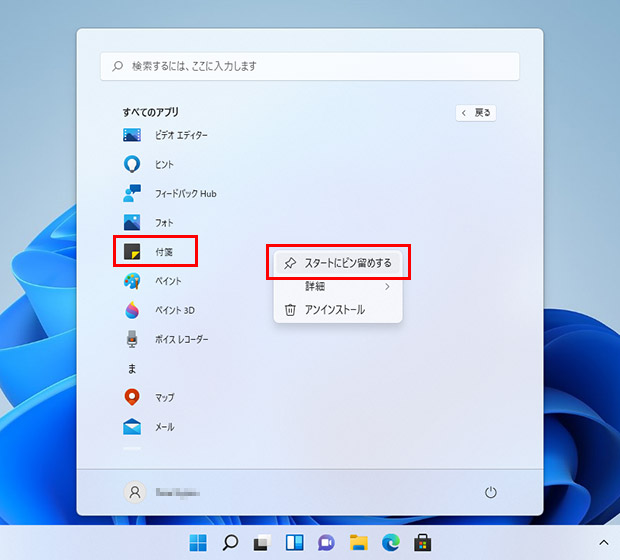
Task: Open Microsoft Edge from the taskbar
Action: click(x=390, y=543)
